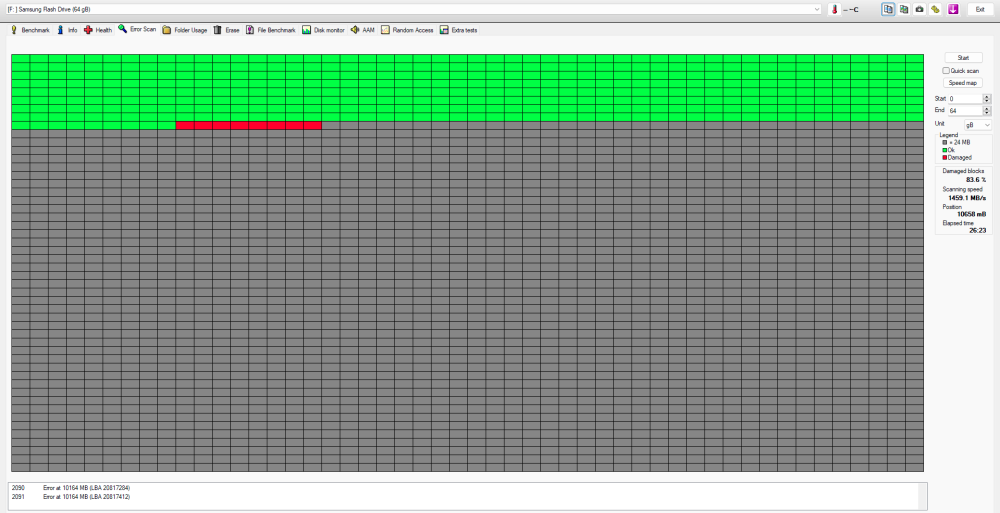
Task: Switch to the Random Access tab
Action: coord(408,30)
